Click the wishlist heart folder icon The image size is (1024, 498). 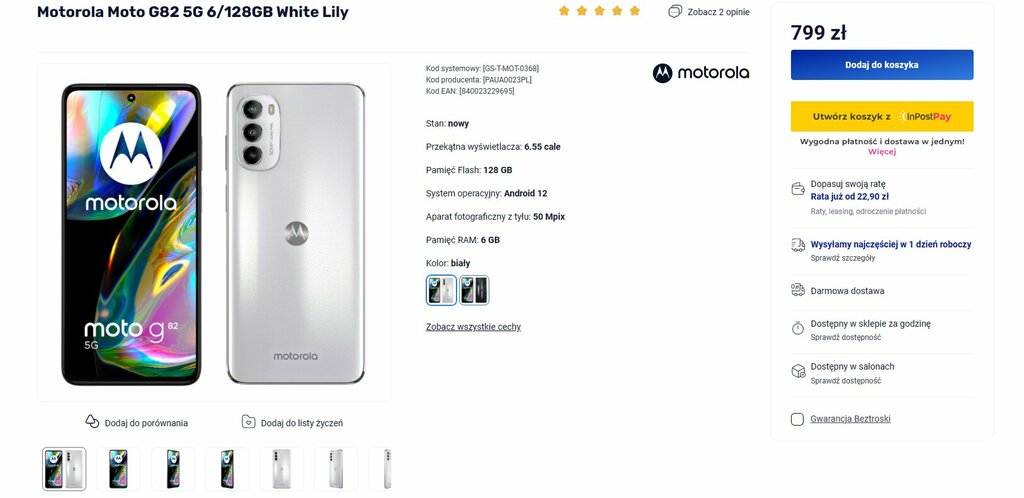(248, 422)
